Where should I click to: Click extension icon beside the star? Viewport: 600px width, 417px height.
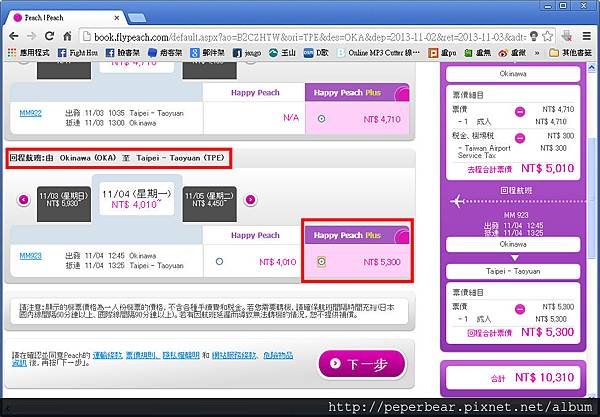click(x=567, y=36)
